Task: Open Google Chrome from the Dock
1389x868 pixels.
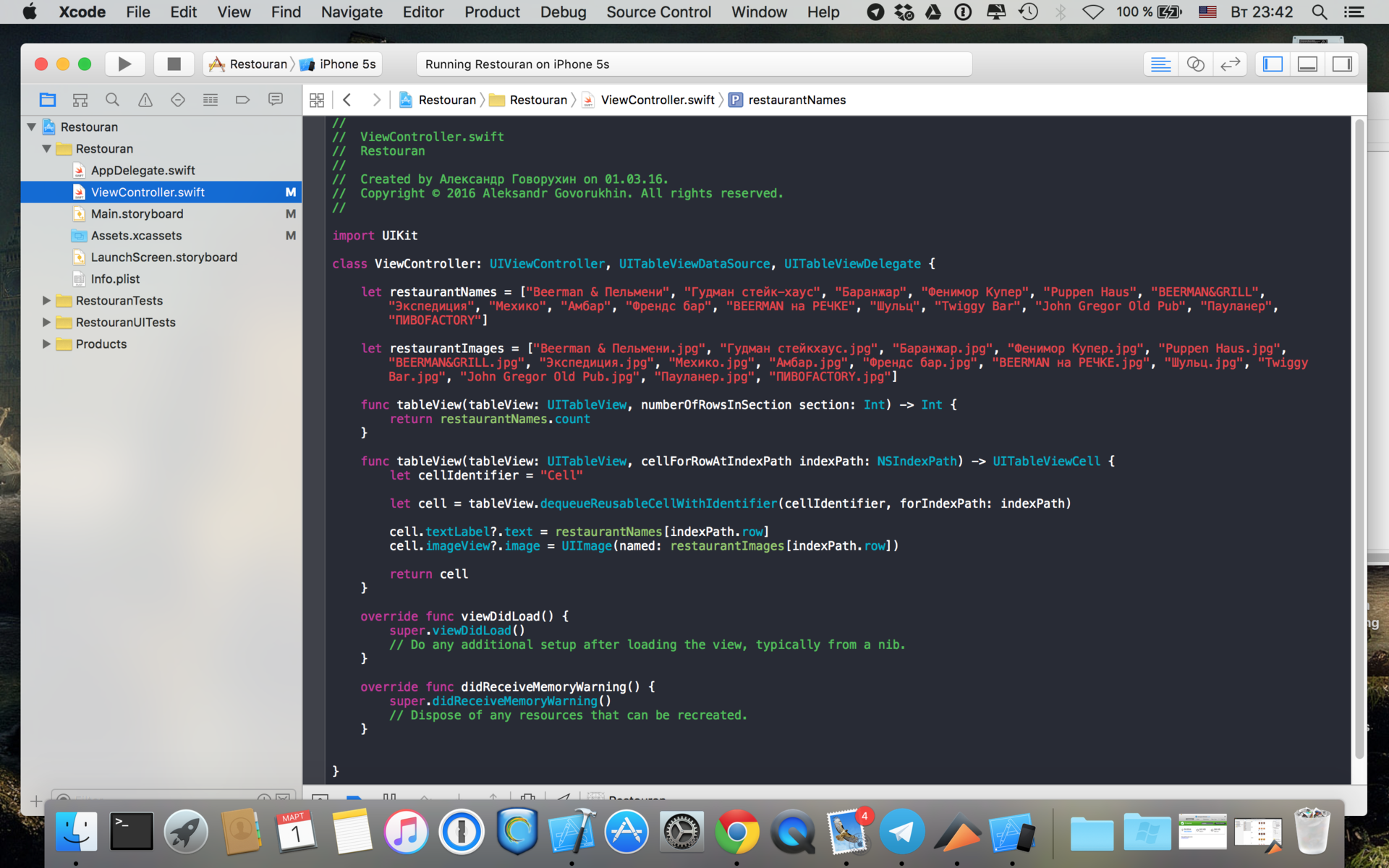Action: tap(736, 832)
